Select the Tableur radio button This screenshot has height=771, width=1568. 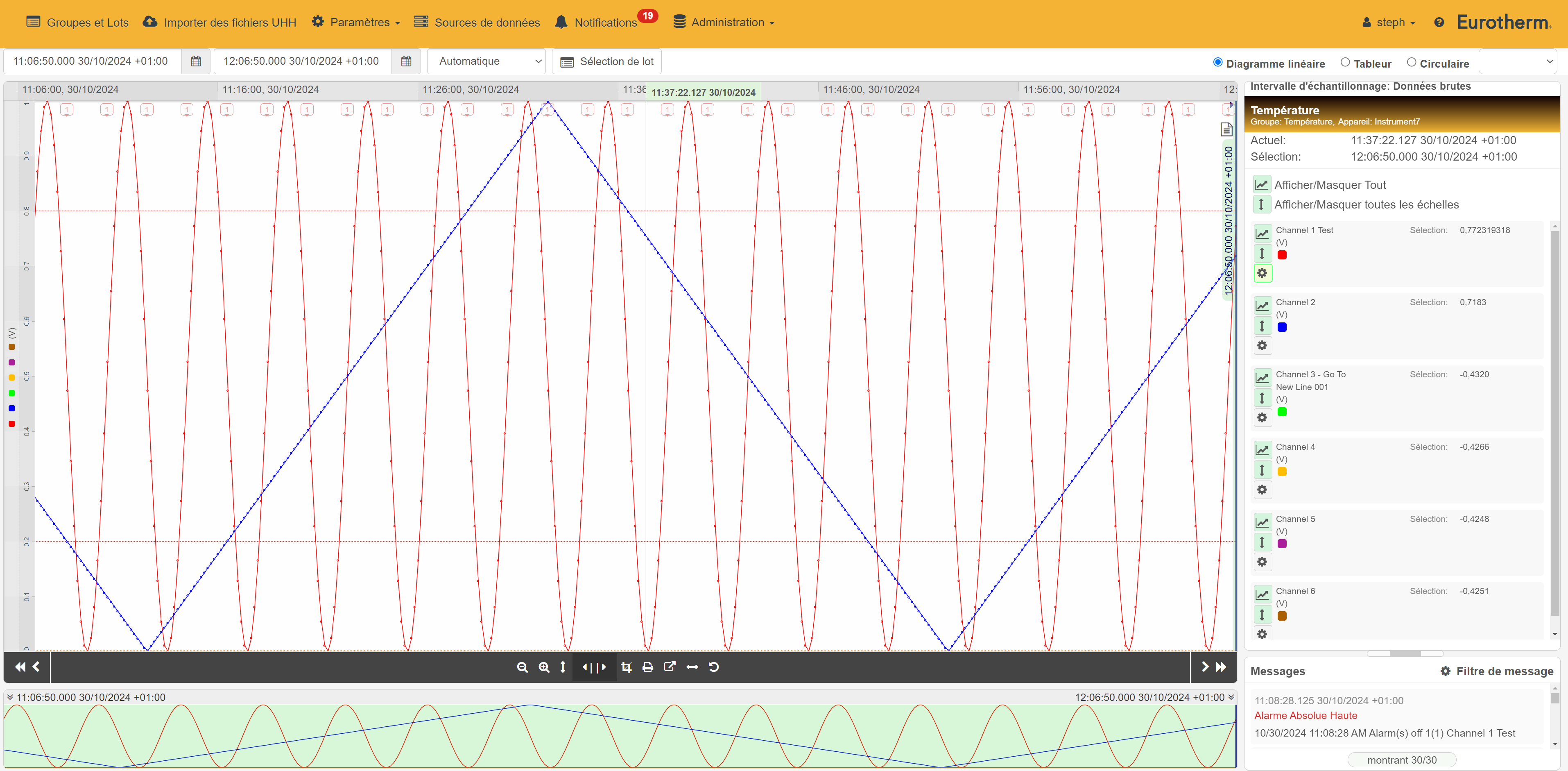[x=1345, y=63]
